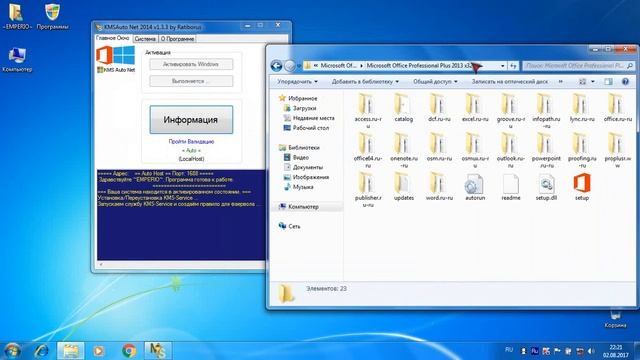Show hidden toolbar commands chevron
Image resolution: width=640 pixels, height=360 pixels.
point(561,82)
